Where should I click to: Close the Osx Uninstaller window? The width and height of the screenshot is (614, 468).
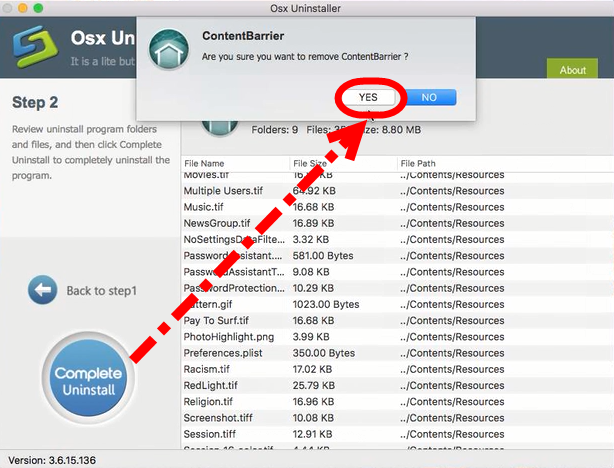point(11,10)
